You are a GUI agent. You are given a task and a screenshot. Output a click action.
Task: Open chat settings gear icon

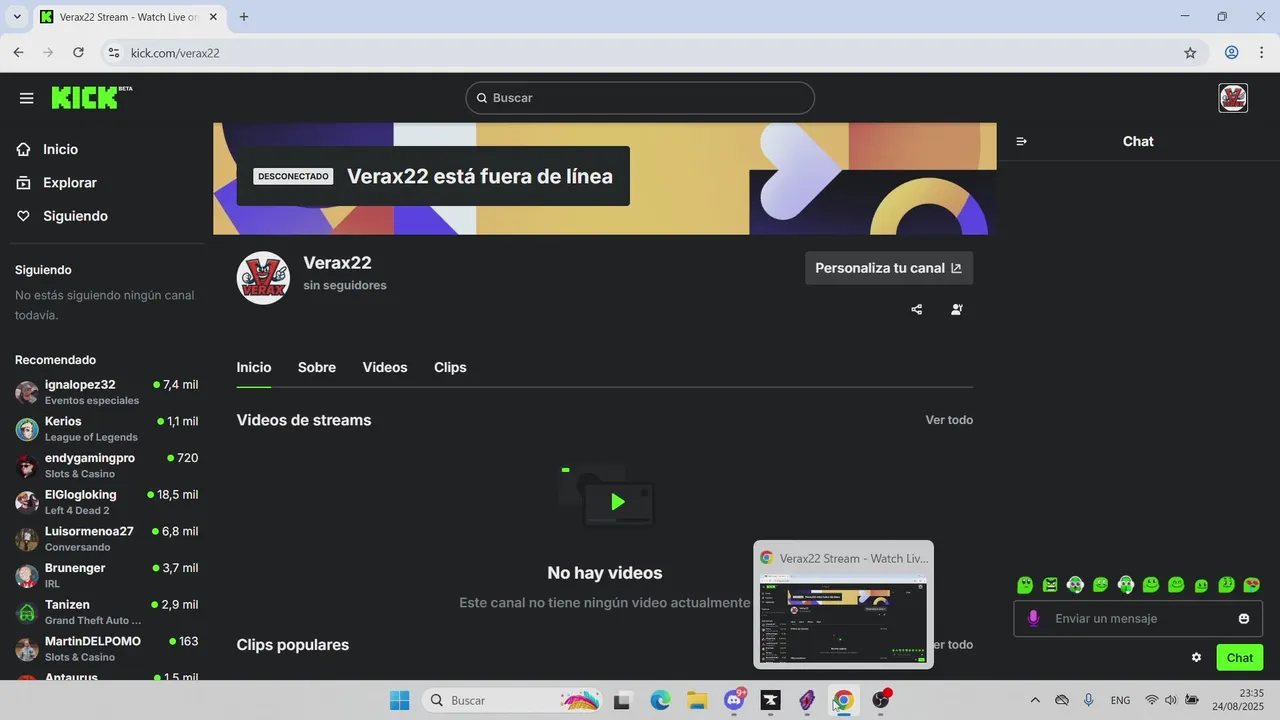tap(1196, 657)
